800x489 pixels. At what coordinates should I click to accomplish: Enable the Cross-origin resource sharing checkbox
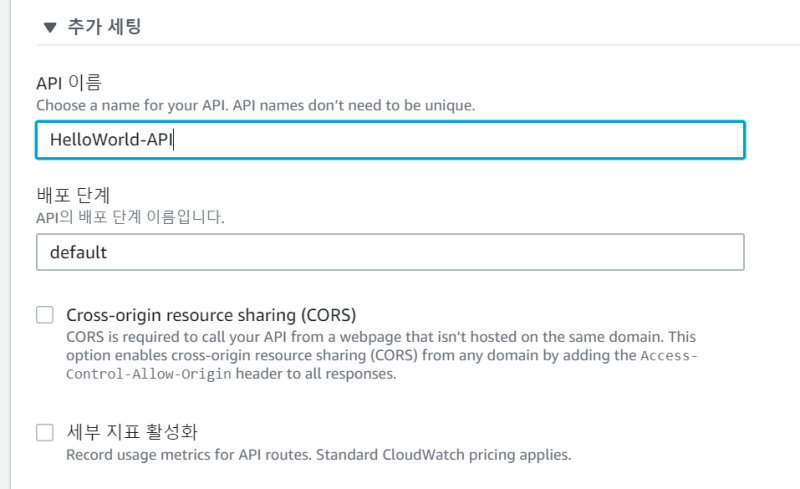tap(45, 315)
